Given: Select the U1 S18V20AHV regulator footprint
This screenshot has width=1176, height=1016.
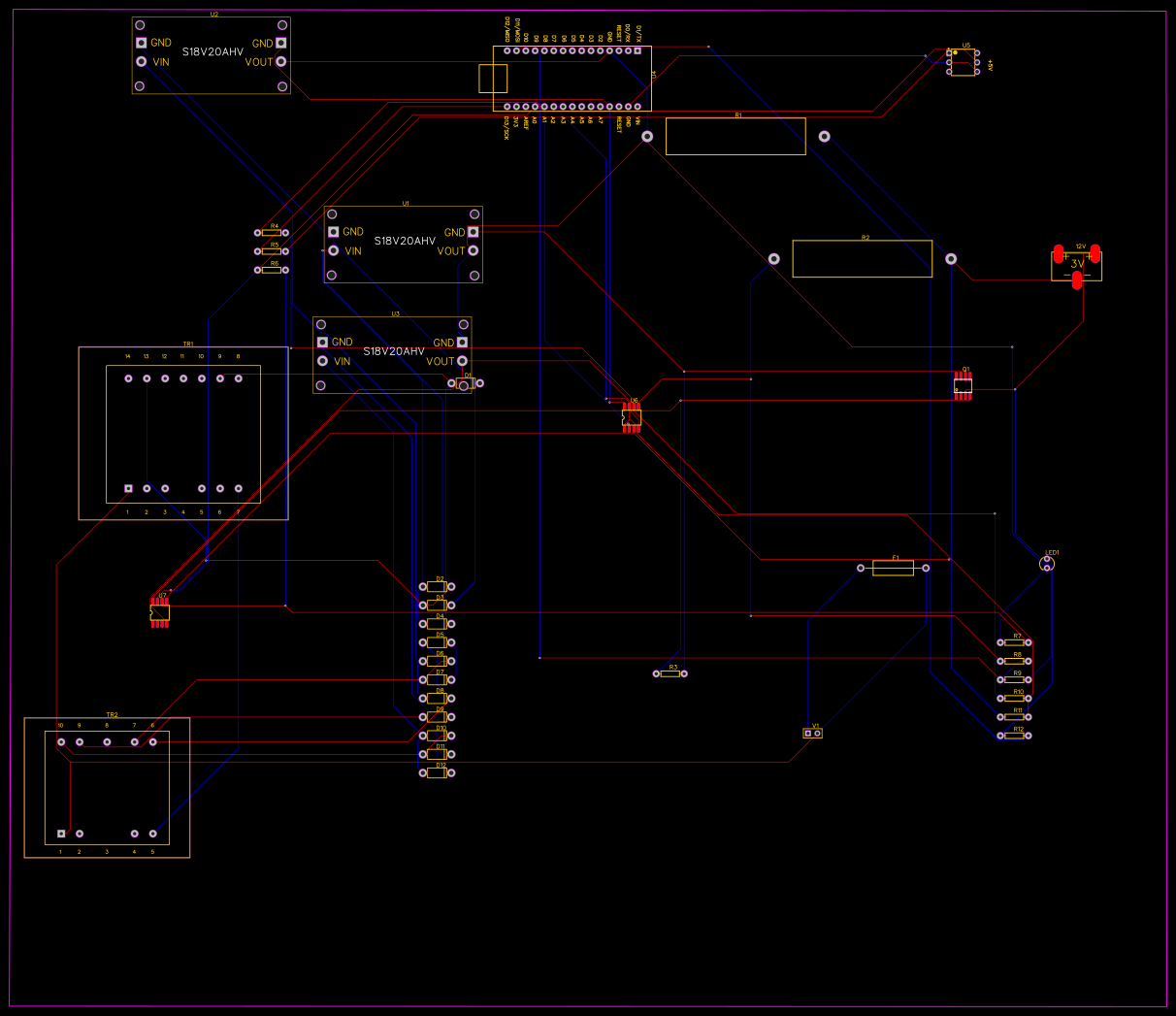Looking at the screenshot, I should [x=402, y=245].
